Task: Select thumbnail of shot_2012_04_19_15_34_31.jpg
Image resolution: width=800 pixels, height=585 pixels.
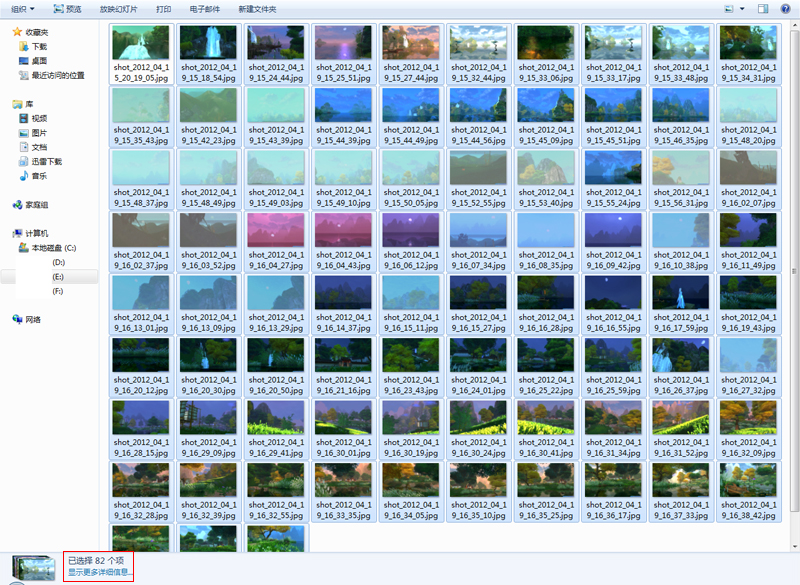Action: (x=748, y=43)
